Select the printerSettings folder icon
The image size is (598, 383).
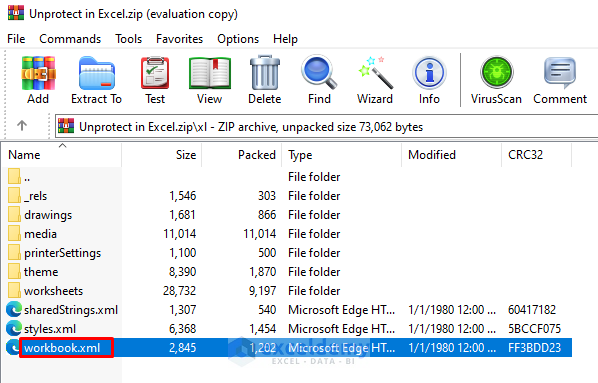tap(14, 253)
